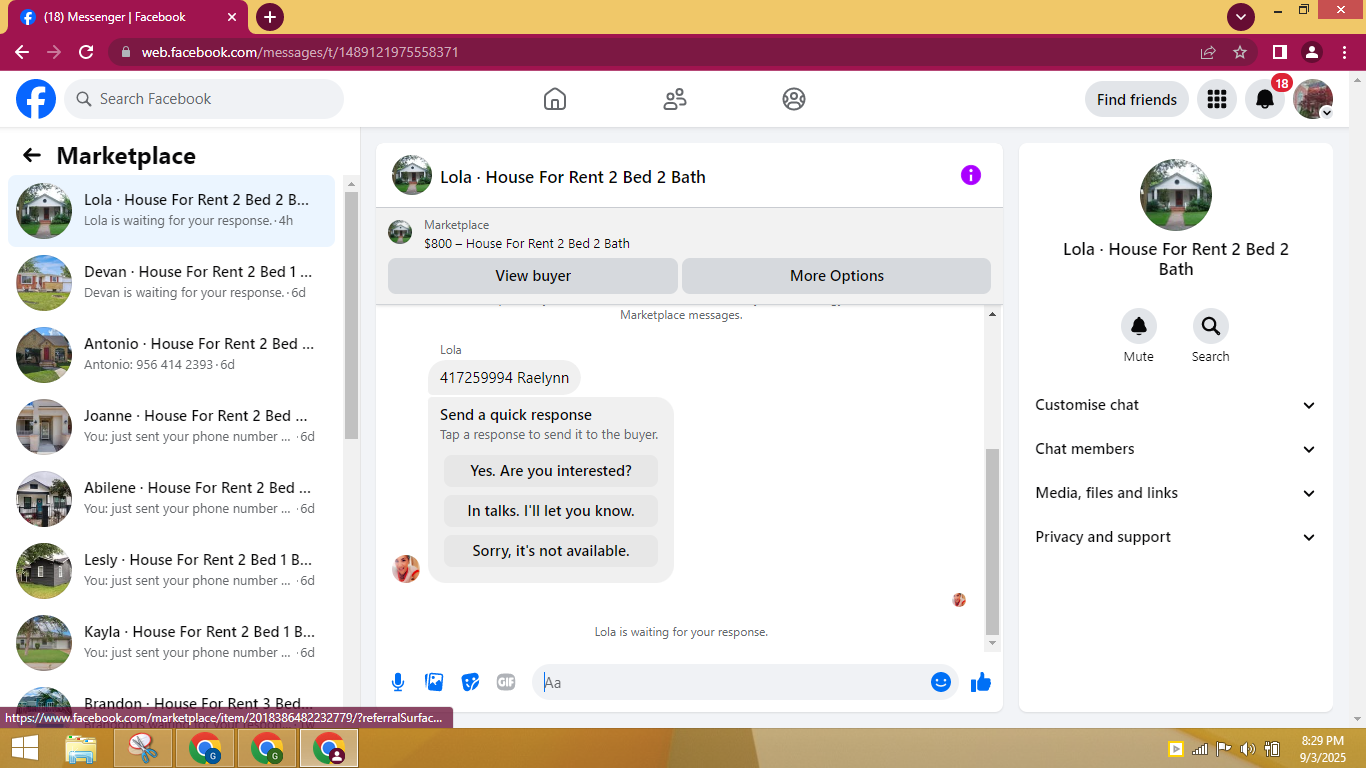1366x768 pixels.
Task: Open the tab search dropdown arrow
Action: pyautogui.click(x=1241, y=17)
